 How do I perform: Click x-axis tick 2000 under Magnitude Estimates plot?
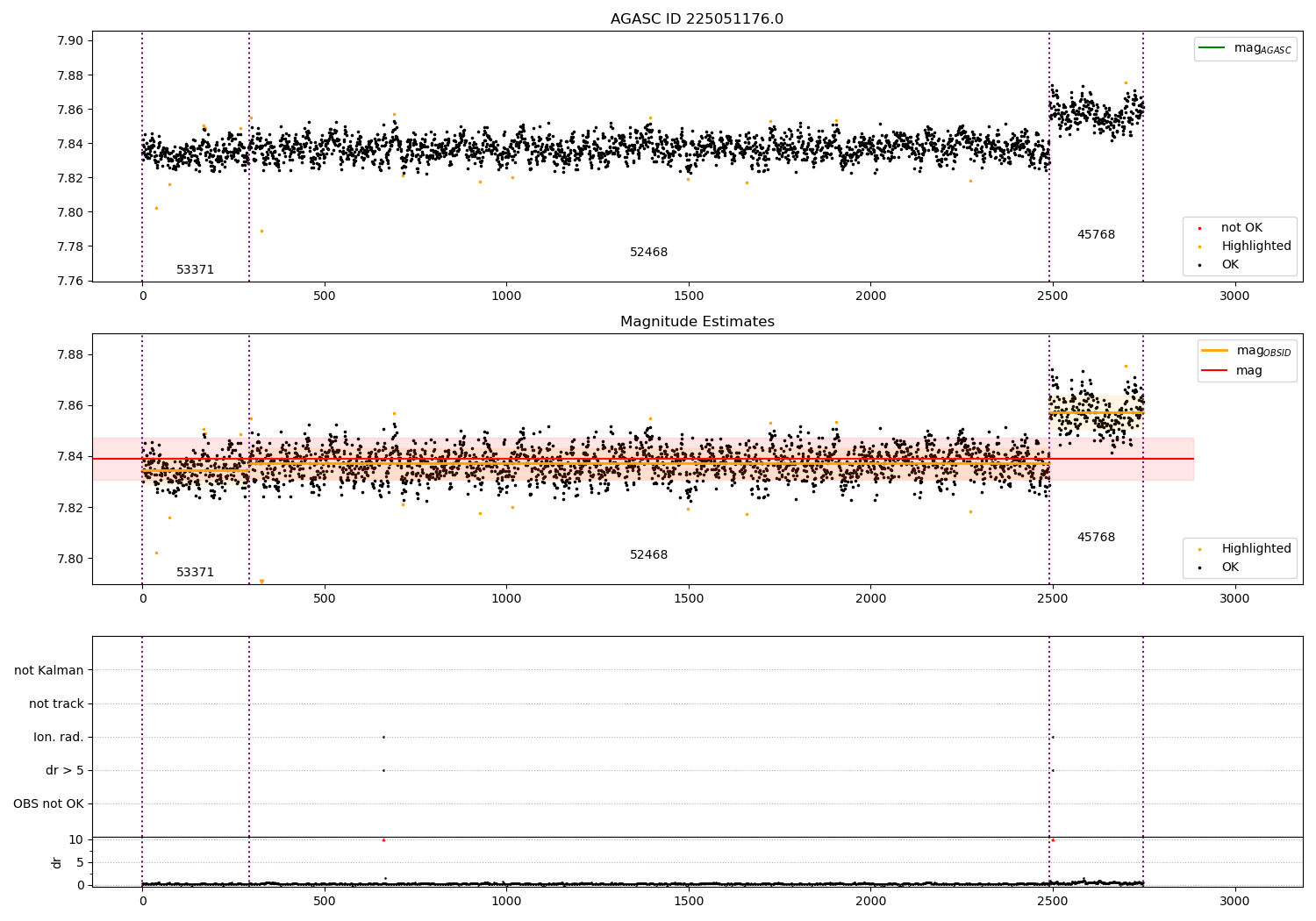[870, 599]
